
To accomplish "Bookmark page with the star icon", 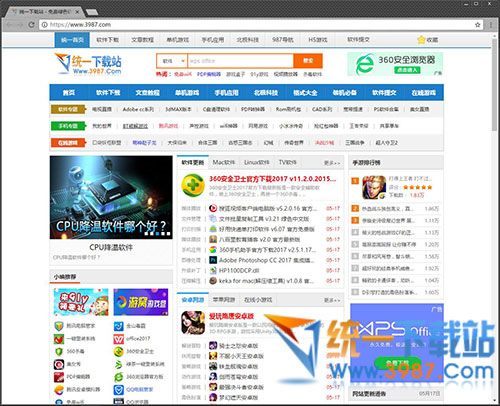I will 478,25.
